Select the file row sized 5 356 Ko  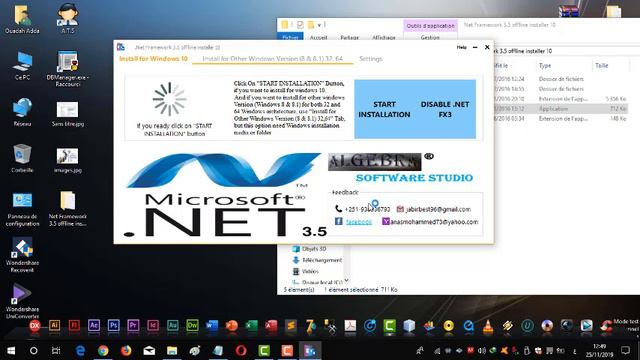pos(560,99)
